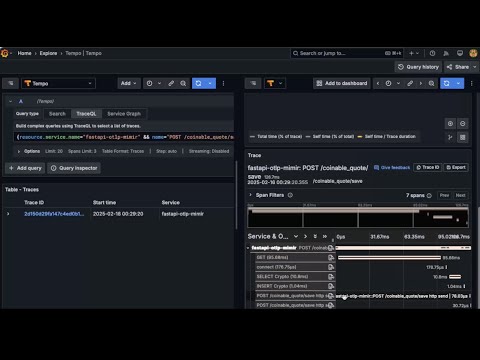Open the news feed RSS icon

[446, 53]
